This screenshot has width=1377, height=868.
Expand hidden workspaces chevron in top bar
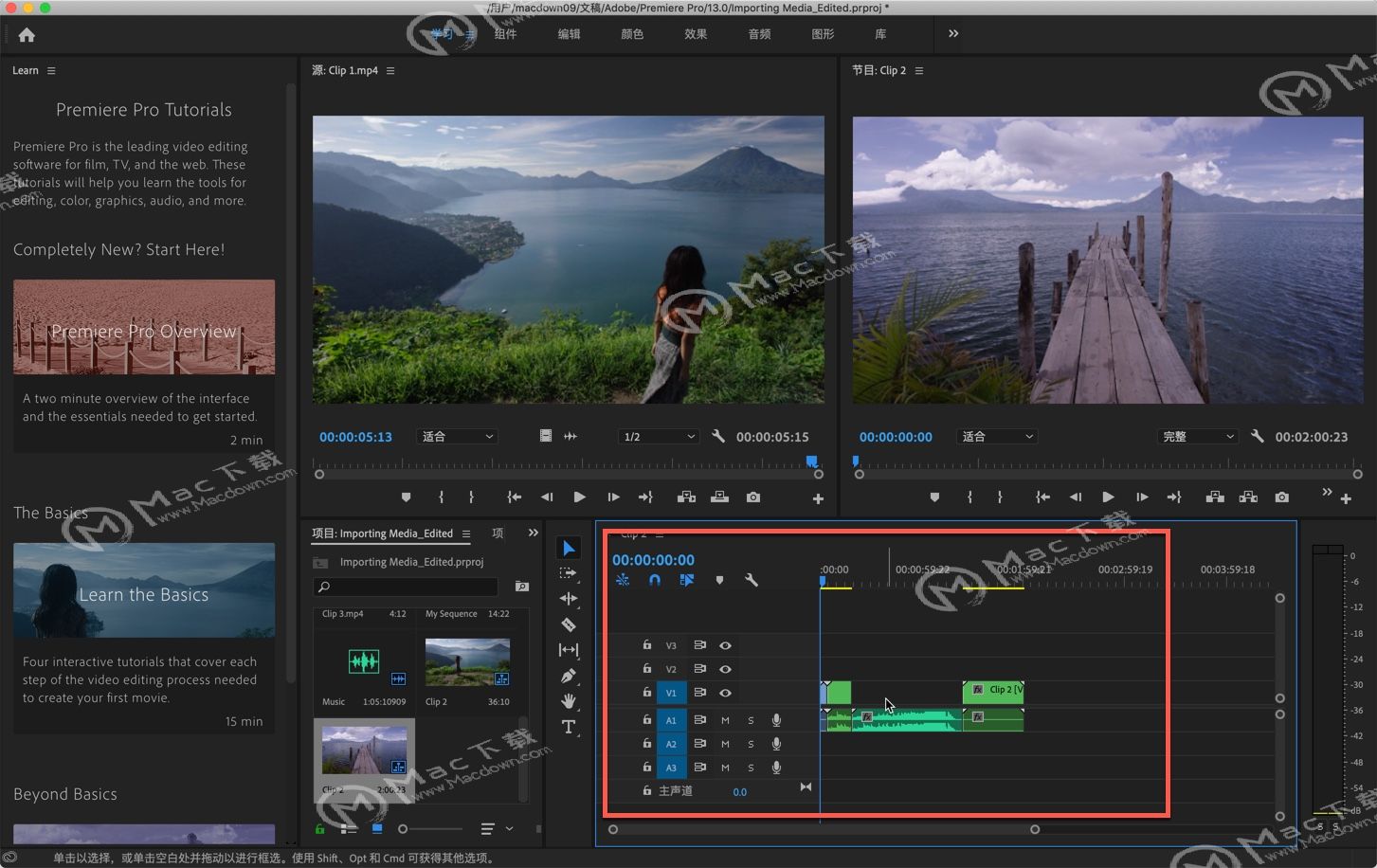953,33
